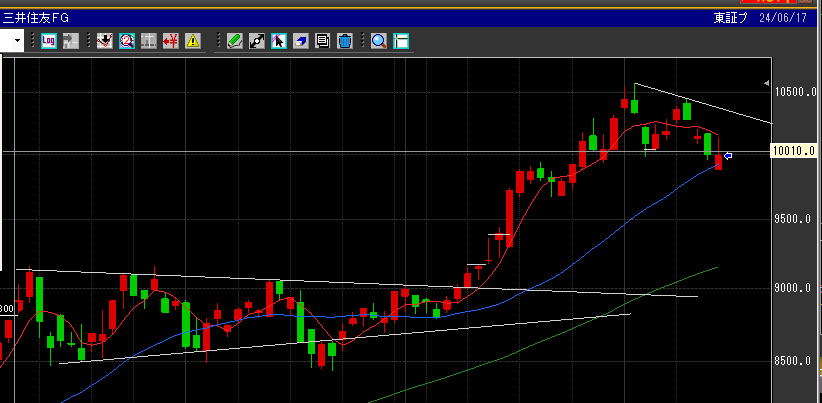Click the 10010.0 current price label
The width and height of the screenshot is (822, 403).
(793, 151)
